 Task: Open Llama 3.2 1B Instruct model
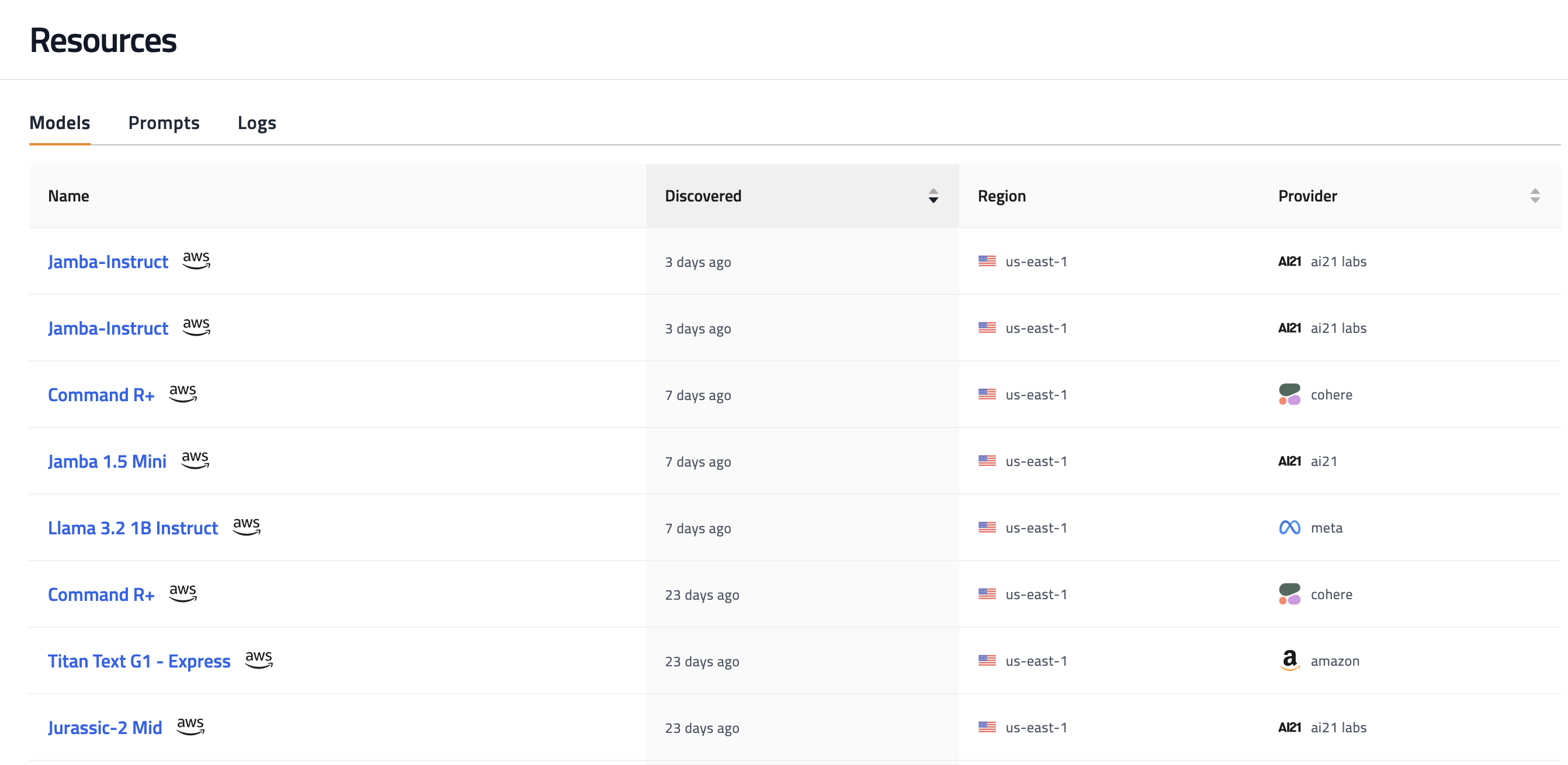(133, 528)
